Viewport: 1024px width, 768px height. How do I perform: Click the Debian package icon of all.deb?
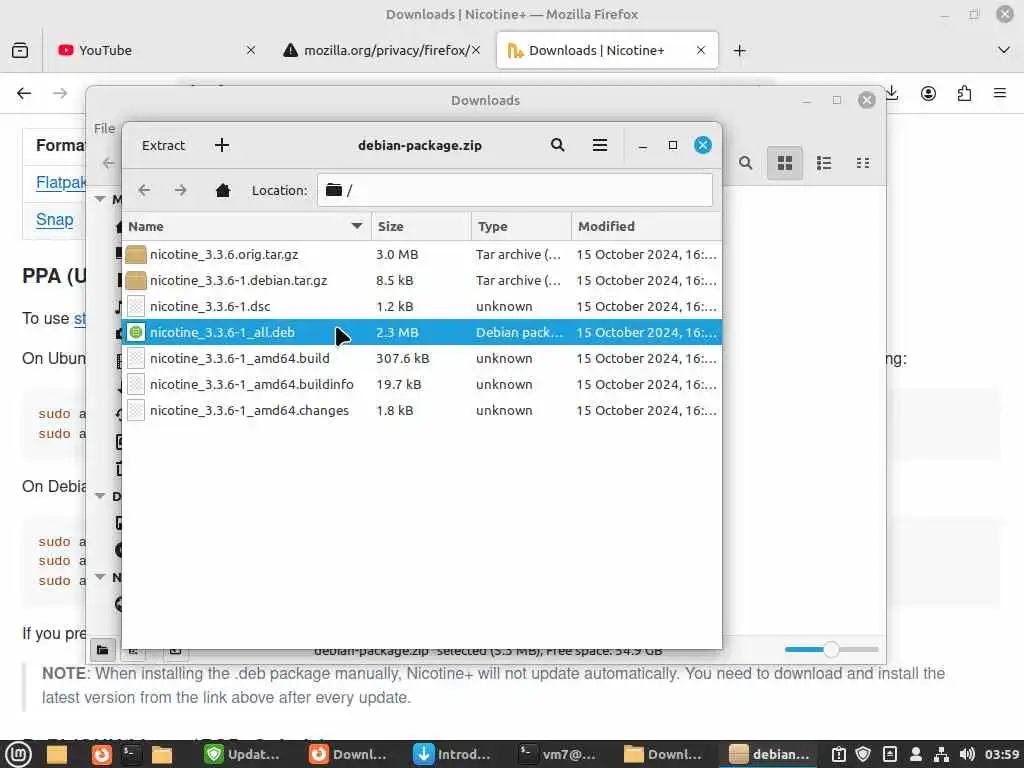coord(136,332)
